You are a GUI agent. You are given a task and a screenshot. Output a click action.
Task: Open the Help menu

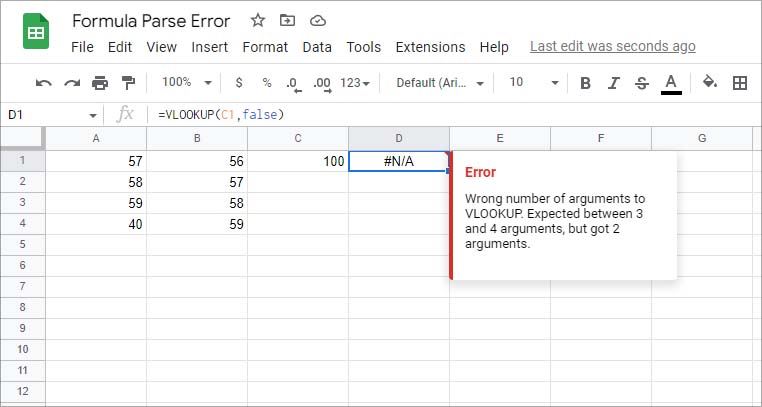coord(494,47)
